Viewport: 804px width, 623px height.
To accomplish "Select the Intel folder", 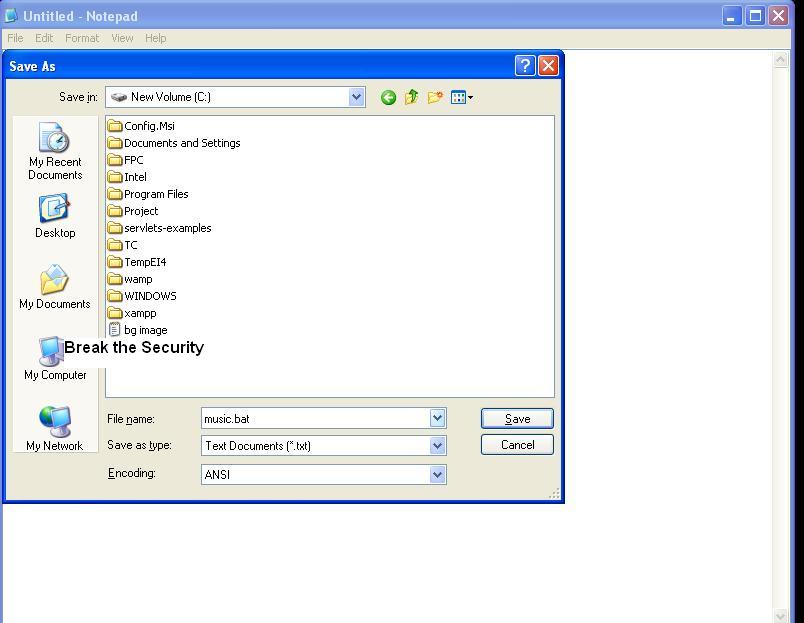I will (x=128, y=177).
